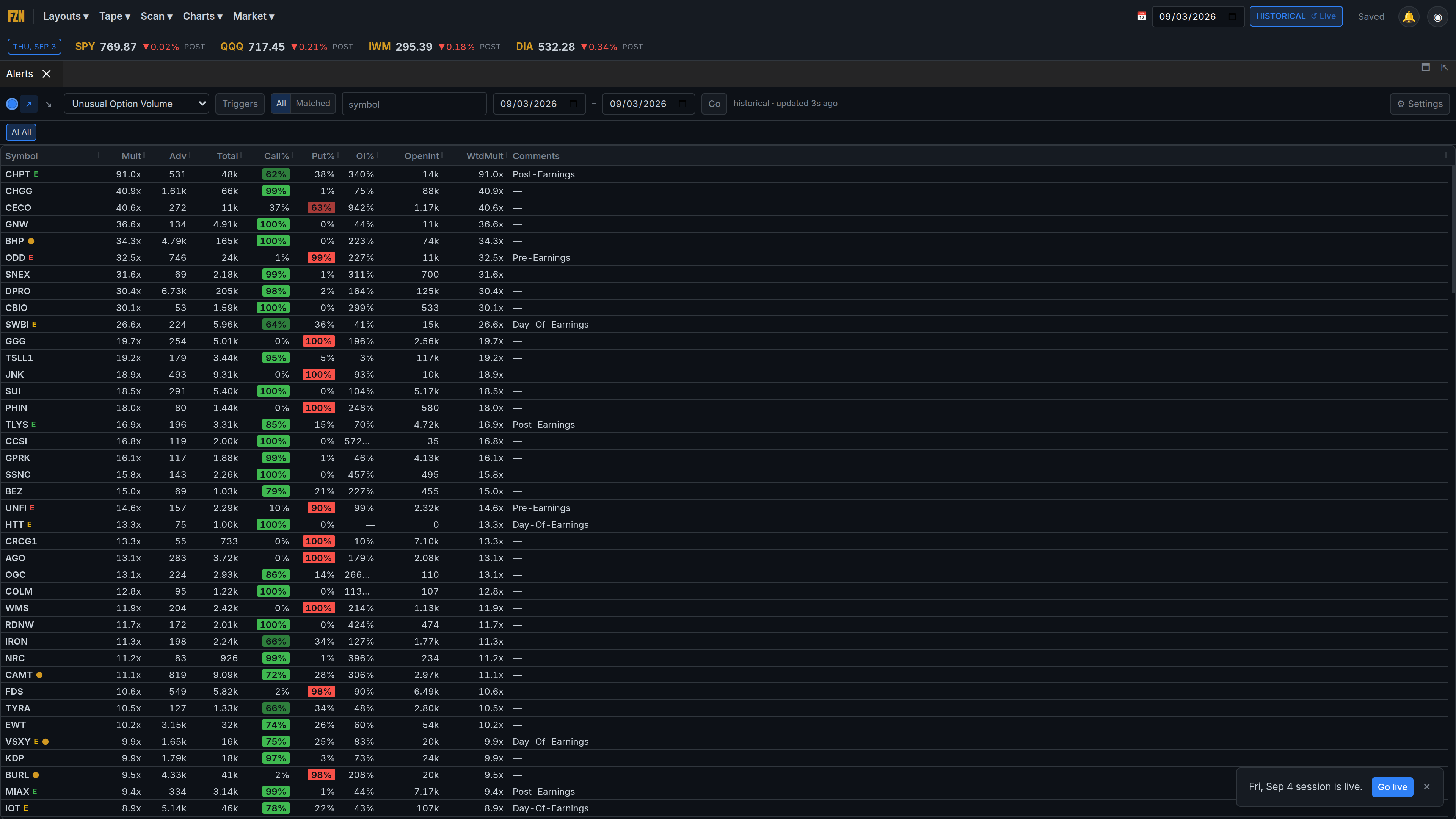Expand the Unusual Option Volume dropdown
Image resolution: width=1456 pixels, height=819 pixels.
click(136, 104)
